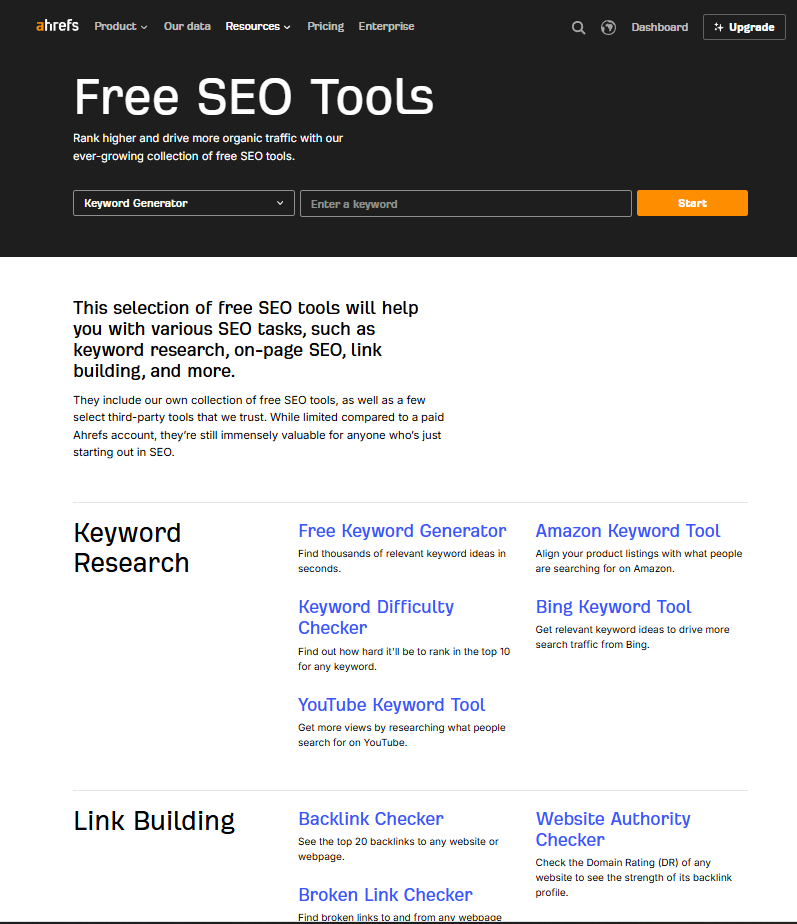The width and height of the screenshot is (797, 924).
Task: Click the orange Start button
Action: coord(692,203)
